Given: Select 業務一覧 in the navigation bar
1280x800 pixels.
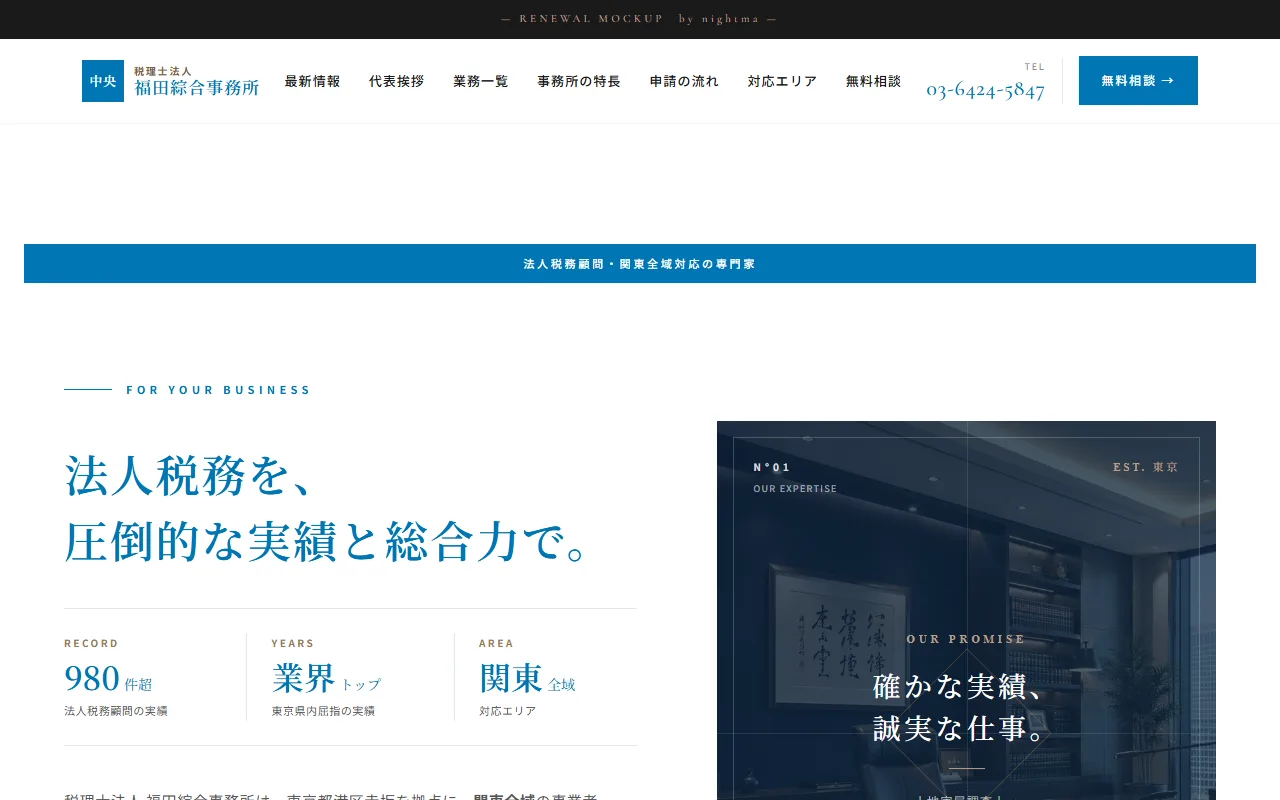Looking at the screenshot, I should click(x=480, y=81).
